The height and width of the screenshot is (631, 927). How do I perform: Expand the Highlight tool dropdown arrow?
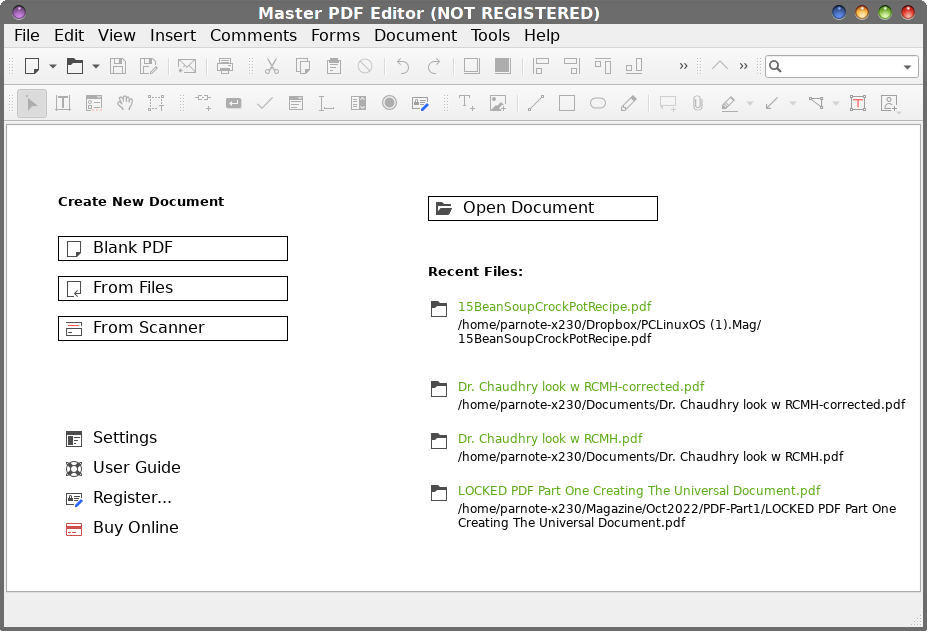[750, 103]
